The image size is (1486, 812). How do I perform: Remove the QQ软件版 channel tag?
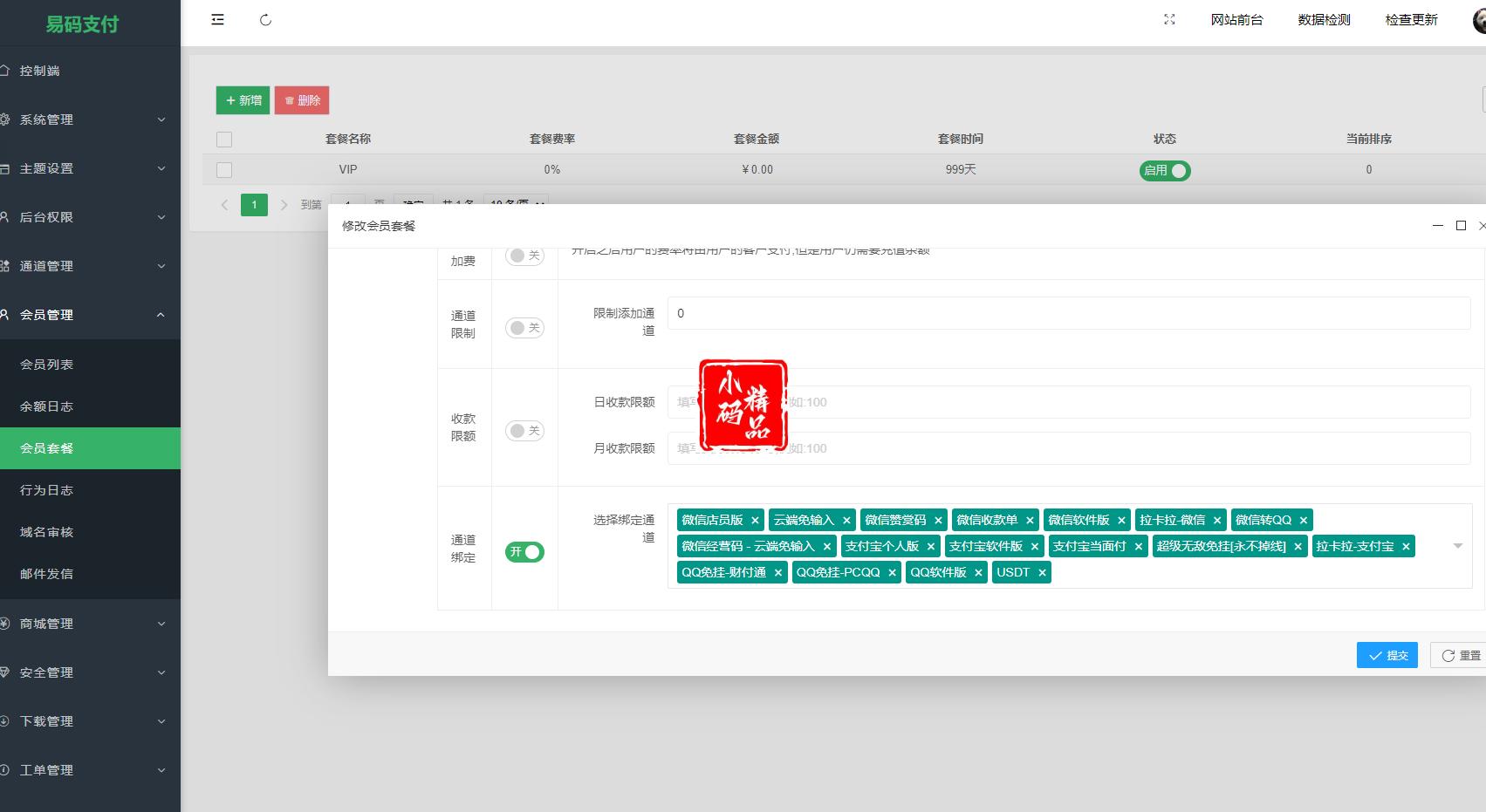click(978, 573)
